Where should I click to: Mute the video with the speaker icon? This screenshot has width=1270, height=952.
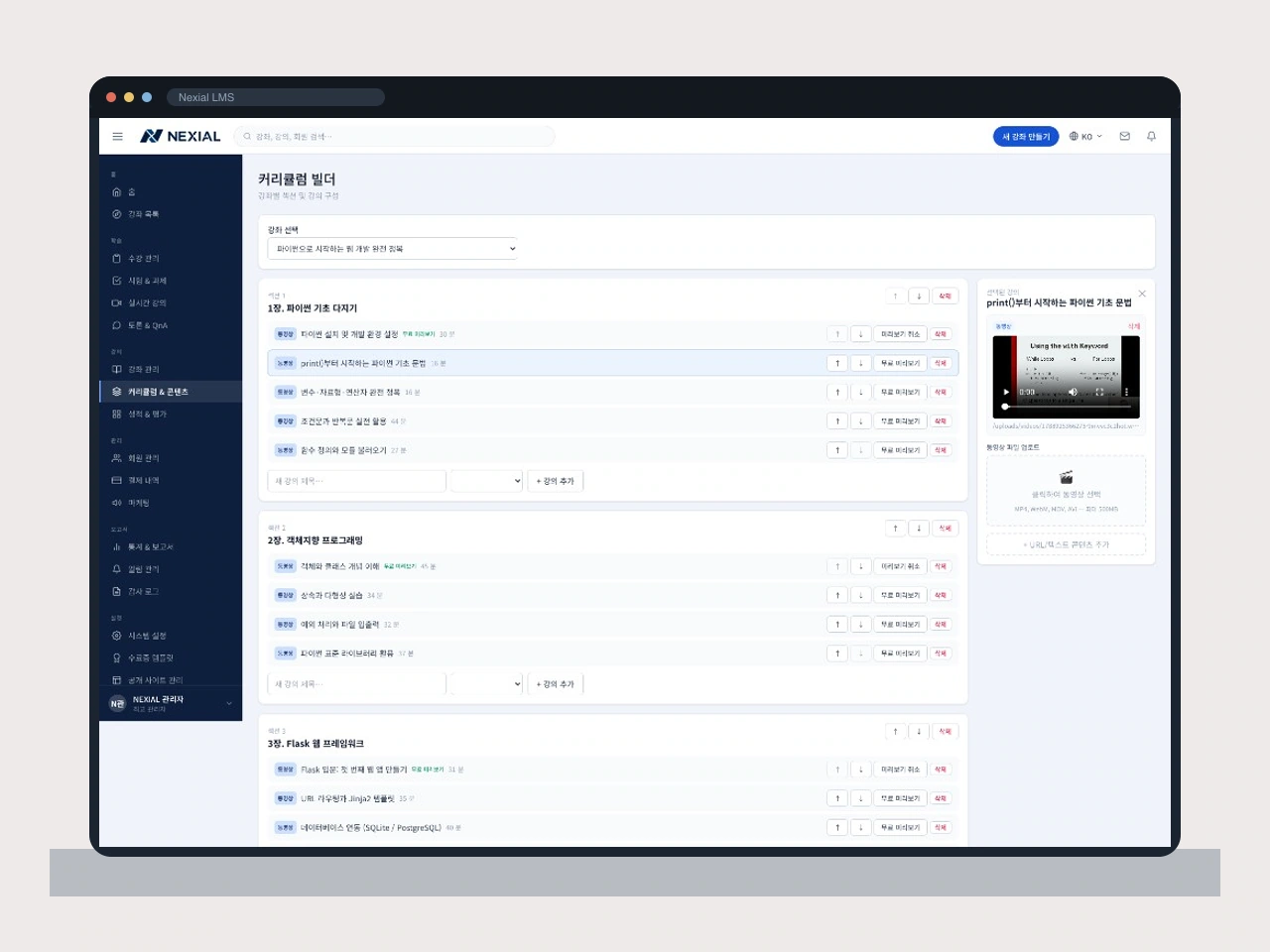tap(1073, 392)
